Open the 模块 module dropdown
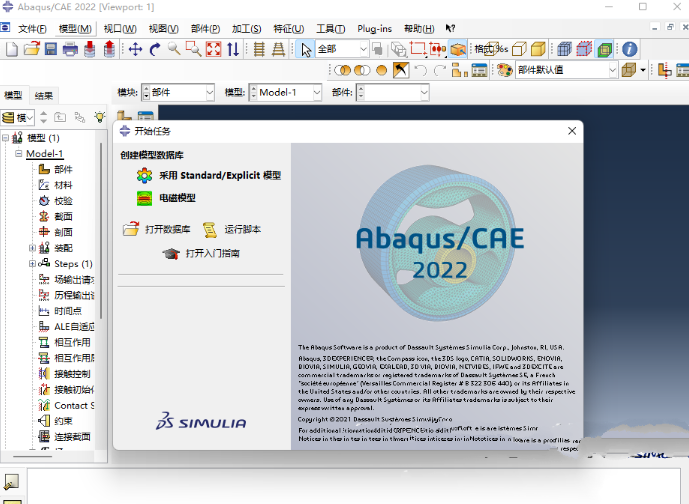This screenshot has width=689, height=504. pos(208,92)
